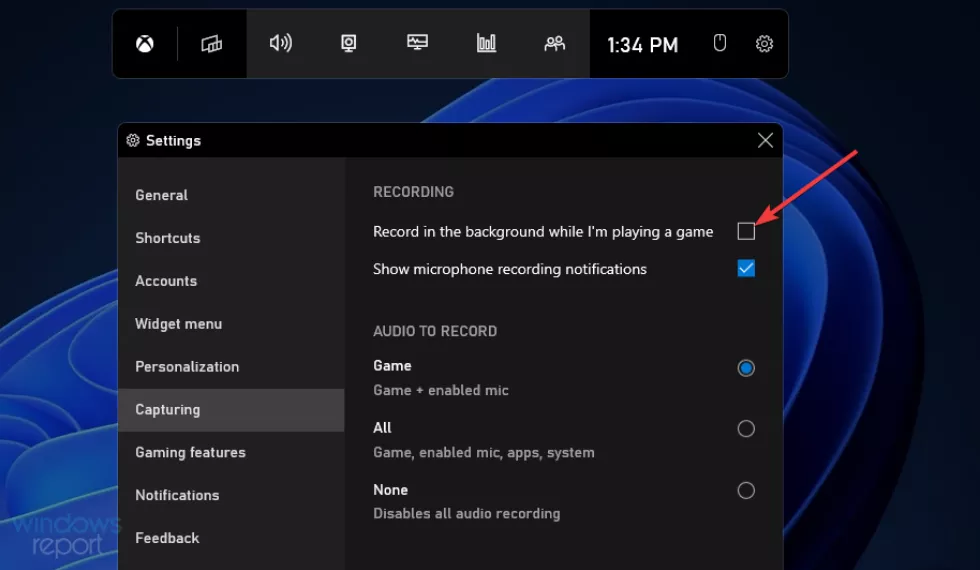Go to the Accounts settings section
Image resolution: width=980 pixels, height=570 pixels.
(166, 281)
